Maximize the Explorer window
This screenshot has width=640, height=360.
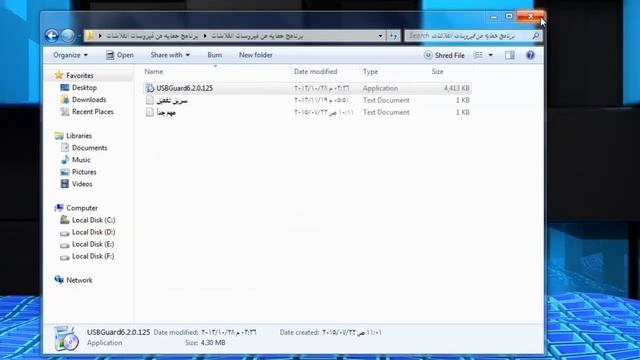point(509,16)
